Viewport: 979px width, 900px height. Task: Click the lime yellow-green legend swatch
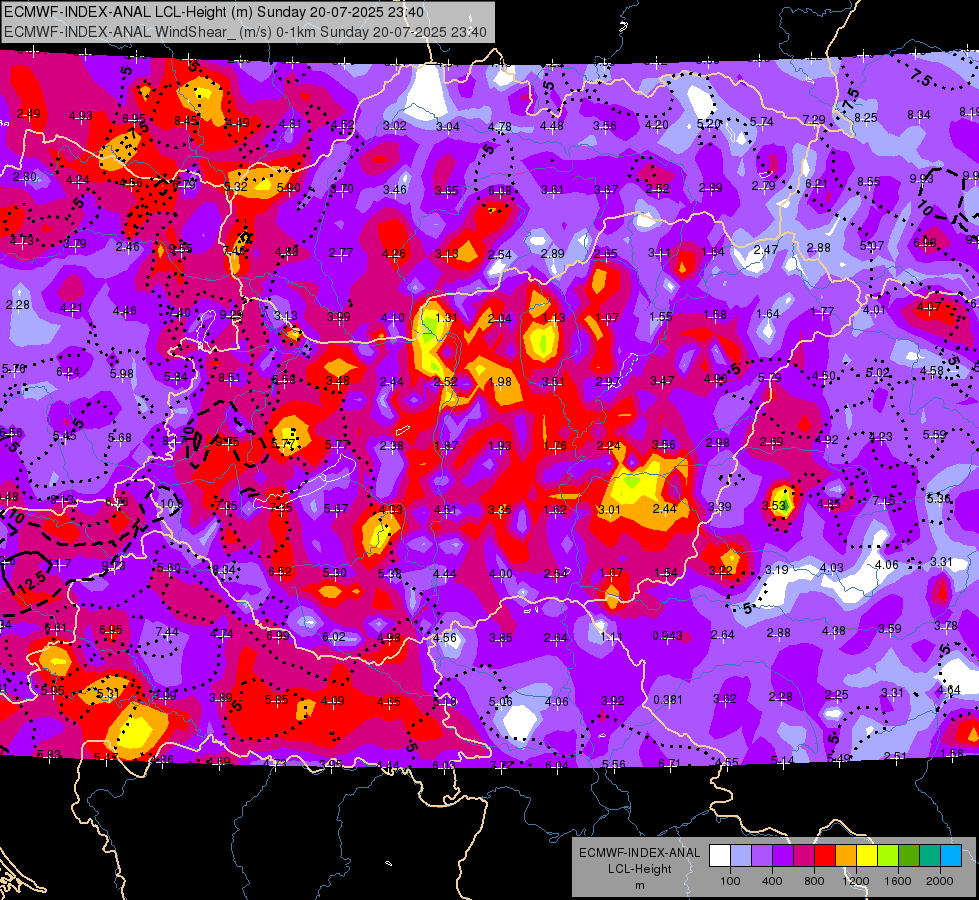click(887, 856)
